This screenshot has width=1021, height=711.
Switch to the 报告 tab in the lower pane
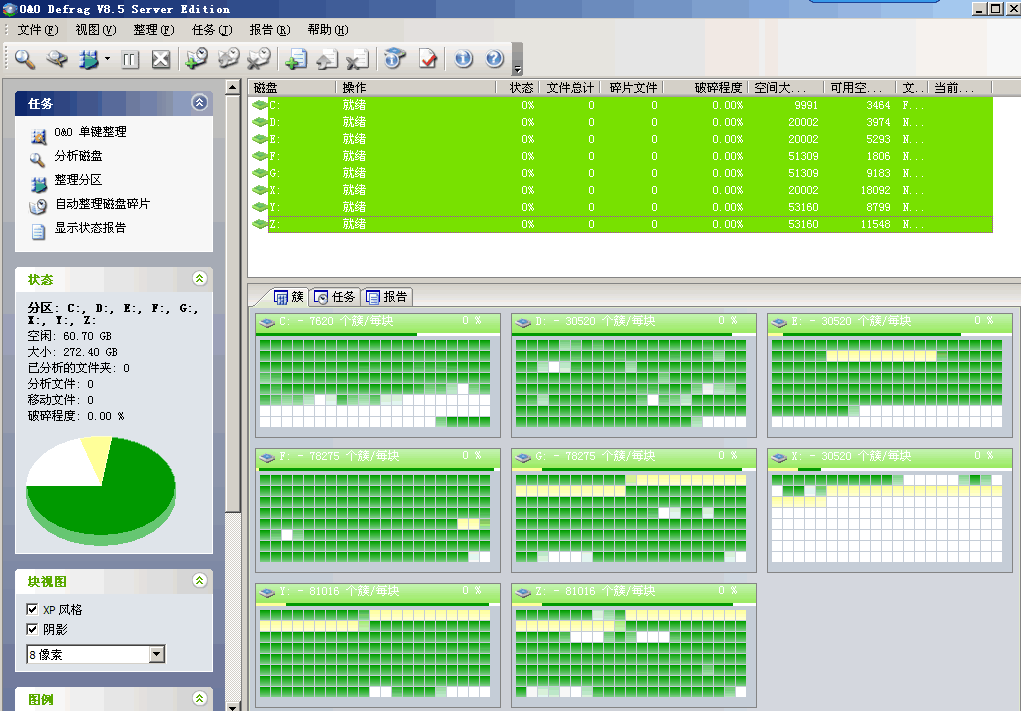[386, 297]
